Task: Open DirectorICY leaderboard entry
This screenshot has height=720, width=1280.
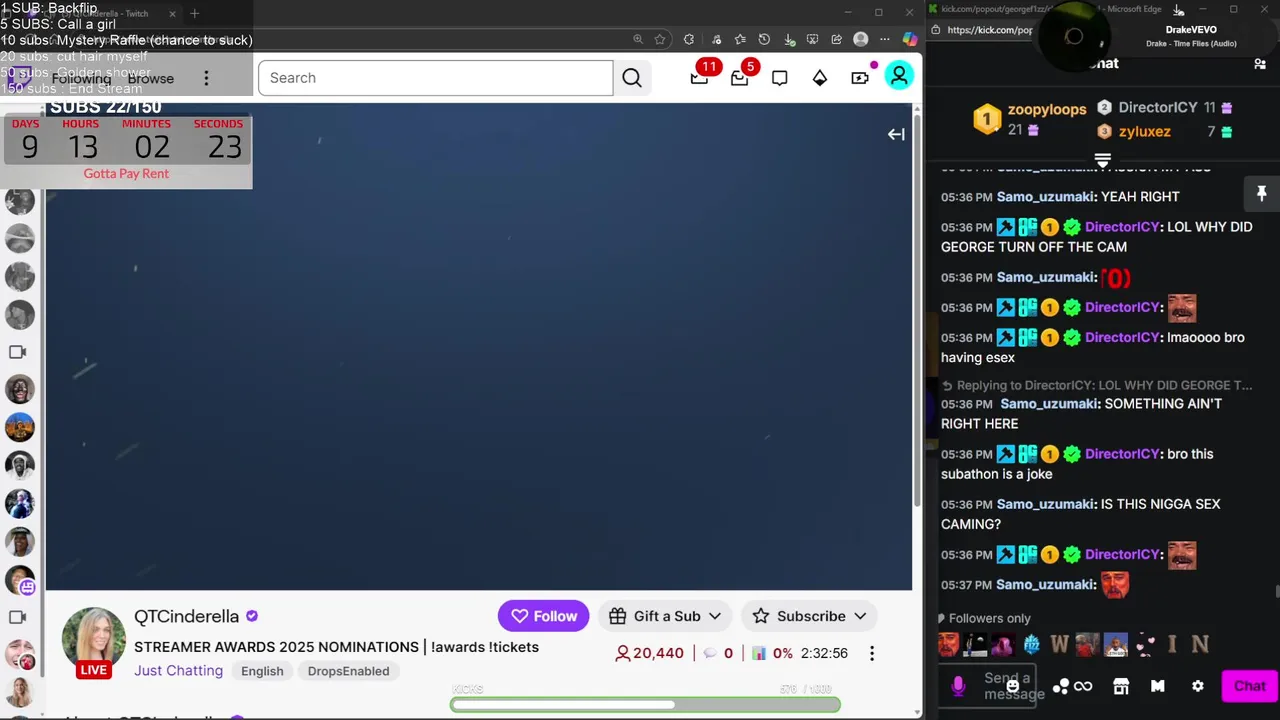Action: 1165,108
